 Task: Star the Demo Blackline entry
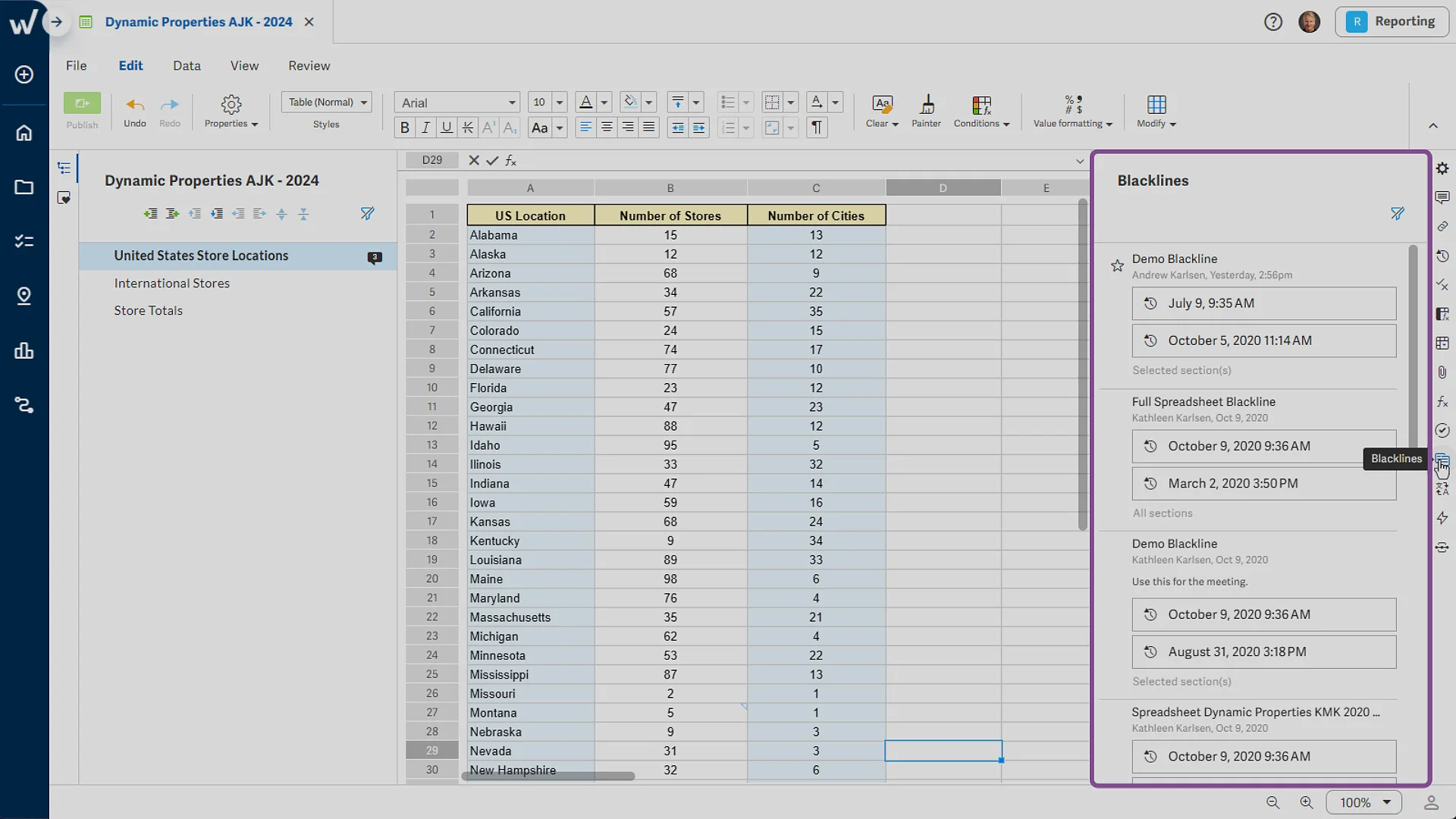(1117, 265)
